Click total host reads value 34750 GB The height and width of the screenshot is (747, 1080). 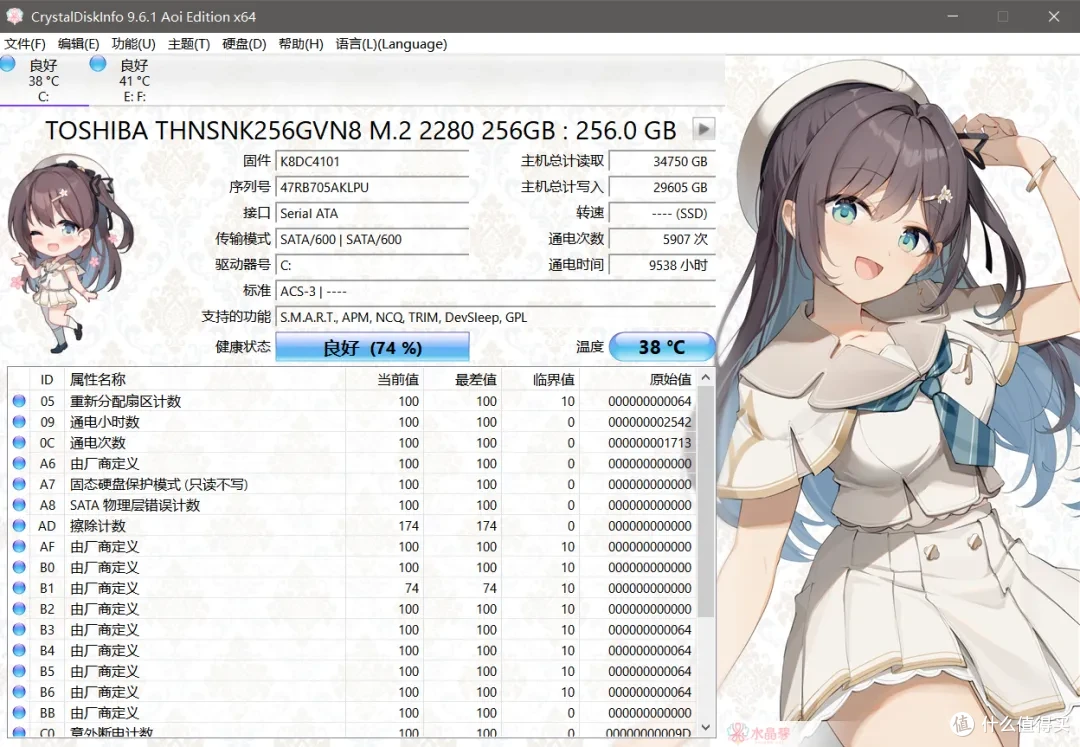[663, 162]
